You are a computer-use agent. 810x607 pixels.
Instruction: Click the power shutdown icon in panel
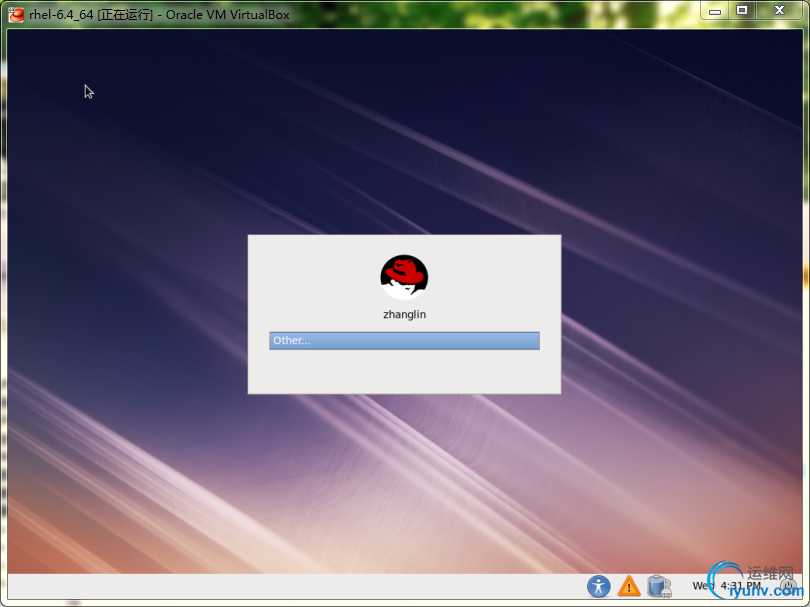[x=788, y=586]
